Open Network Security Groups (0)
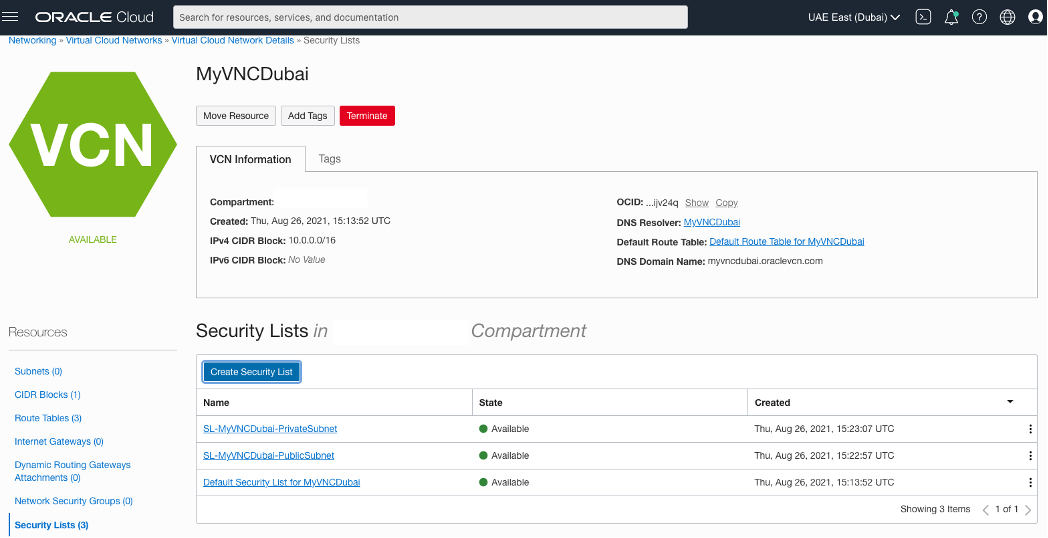Viewport: 1048px width, 538px height. click(74, 501)
